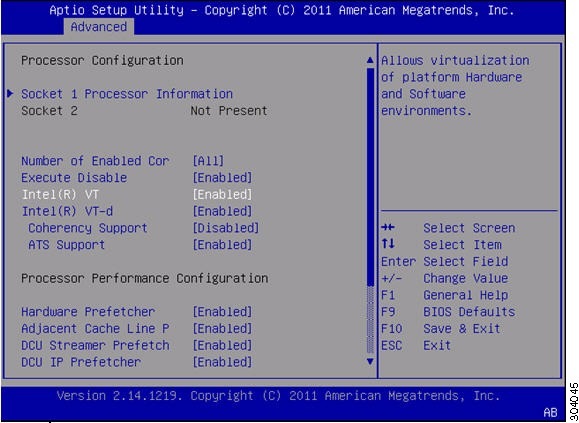The width and height of the screenshot is (579, 423).
Task: Select Hardware Prefetcher menu item
Action: point(88,312)
